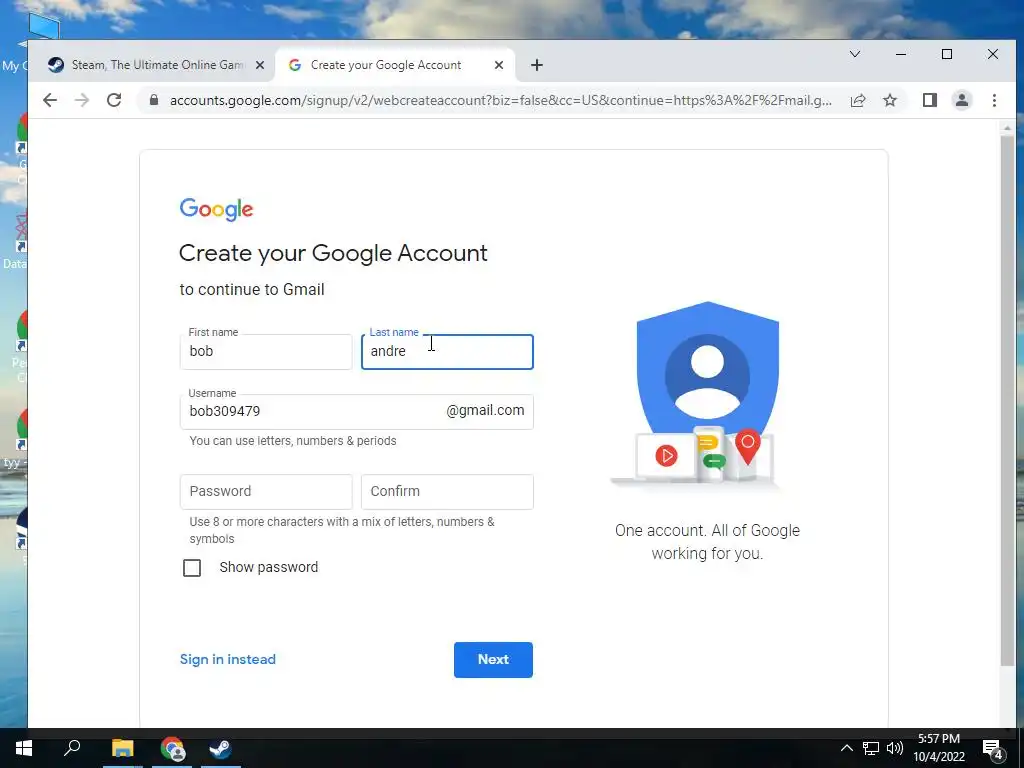Go back using the browser back arrow
1024x768 pixels.
tap(50, 100)
